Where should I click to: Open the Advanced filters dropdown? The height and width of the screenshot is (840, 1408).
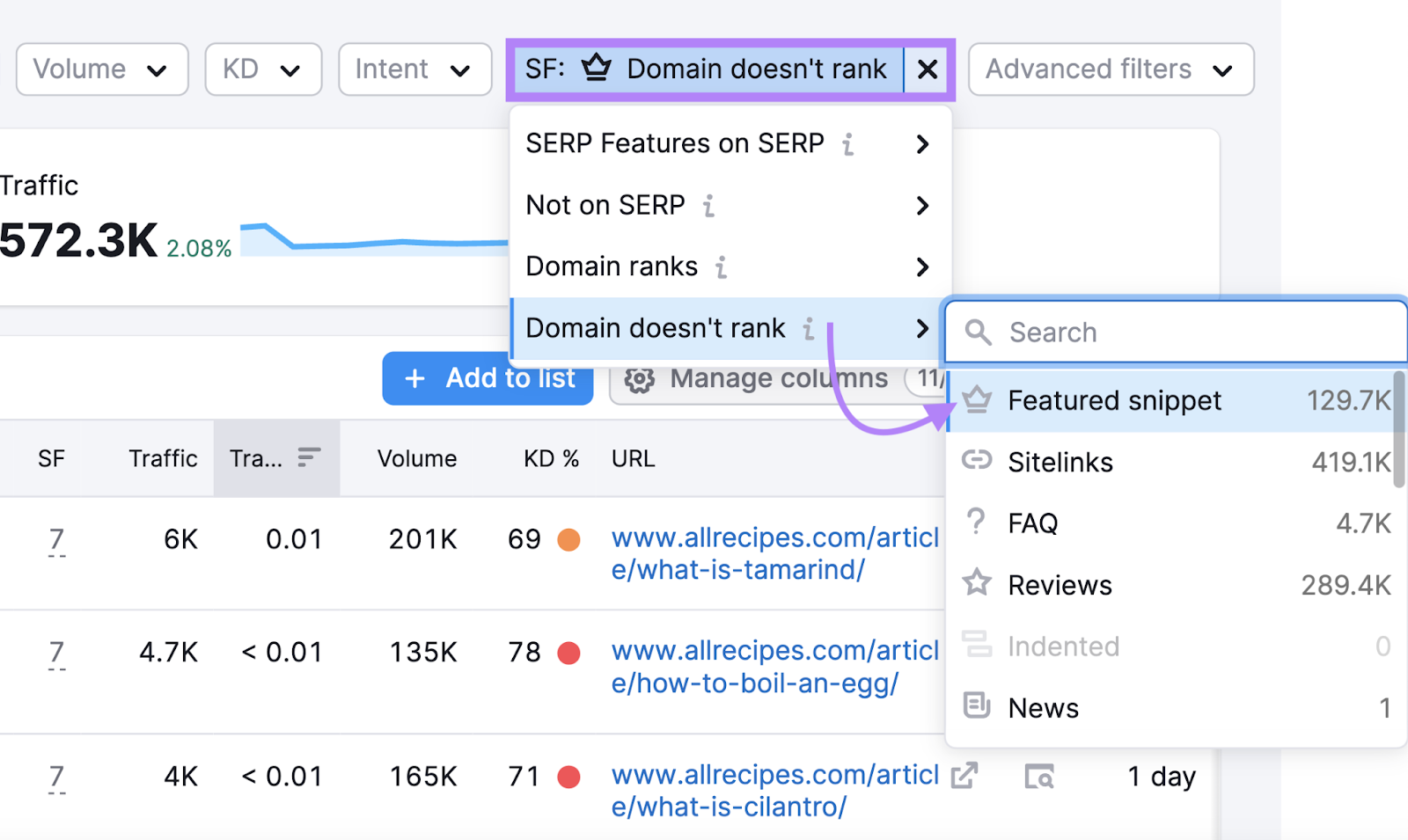coord(1110,69)
